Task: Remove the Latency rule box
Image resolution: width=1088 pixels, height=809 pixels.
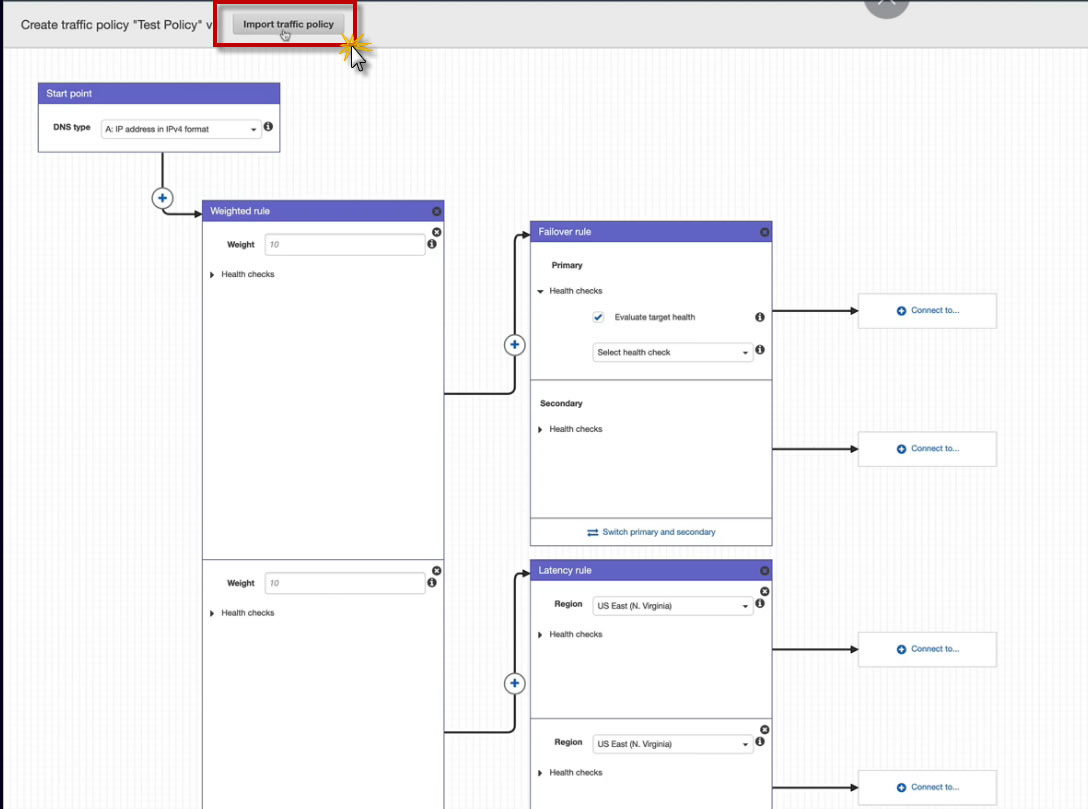Action: coord(765,571)
